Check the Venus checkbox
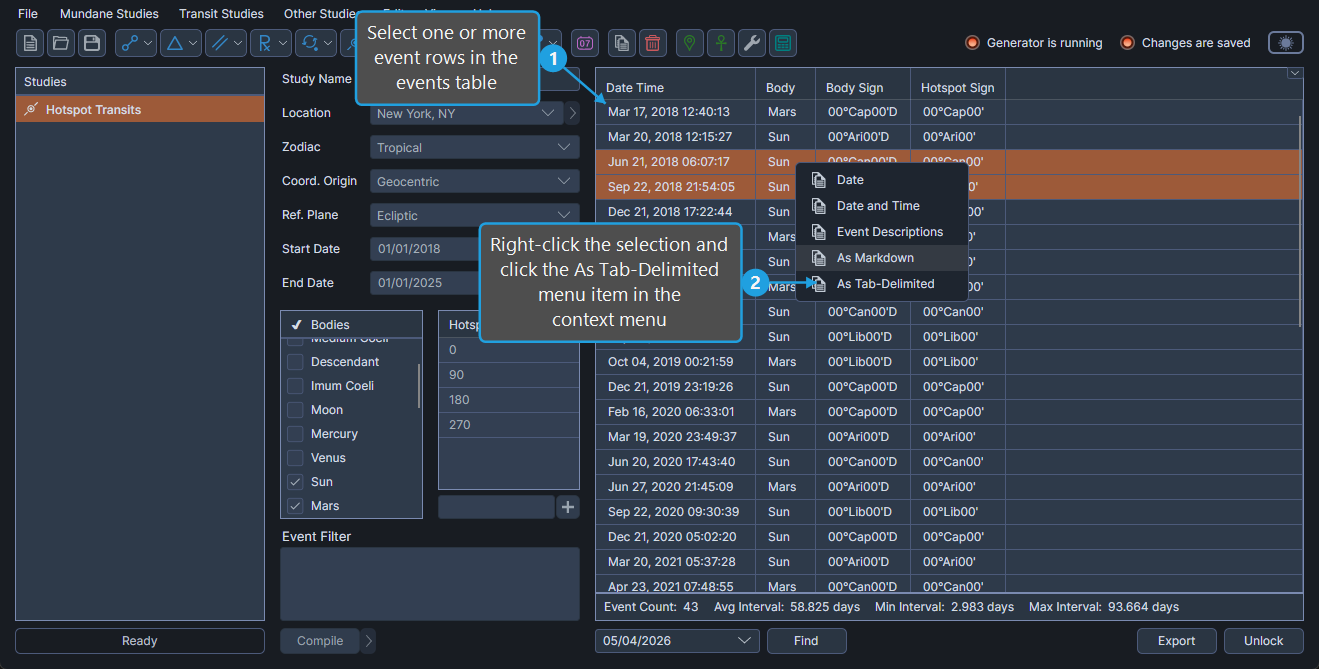This screenshot has width=1319, height=669. click(295, 458)
